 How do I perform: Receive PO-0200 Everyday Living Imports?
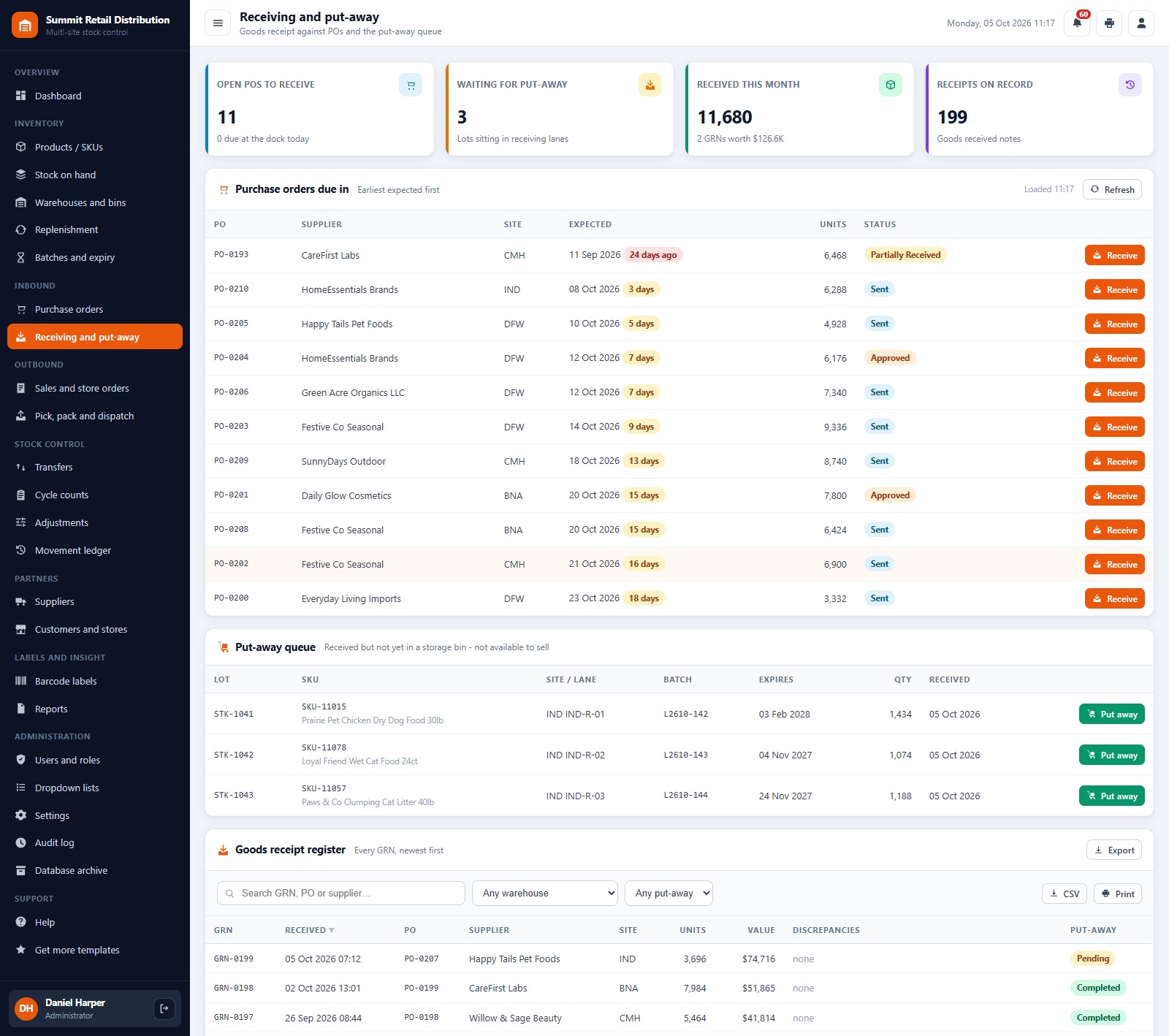(1115, 598)
